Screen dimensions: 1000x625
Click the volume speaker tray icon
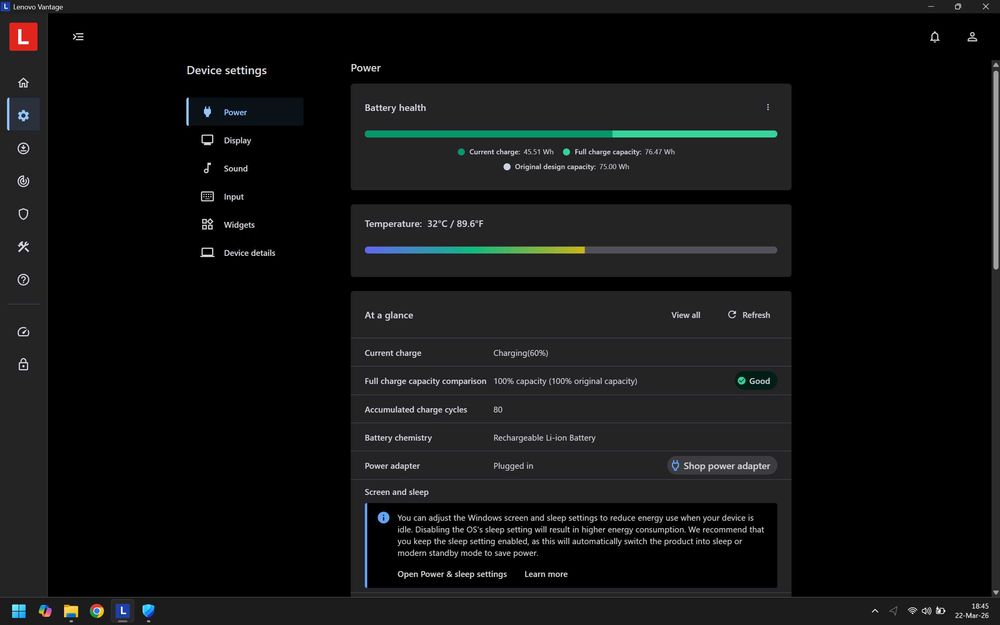[926, 611]
